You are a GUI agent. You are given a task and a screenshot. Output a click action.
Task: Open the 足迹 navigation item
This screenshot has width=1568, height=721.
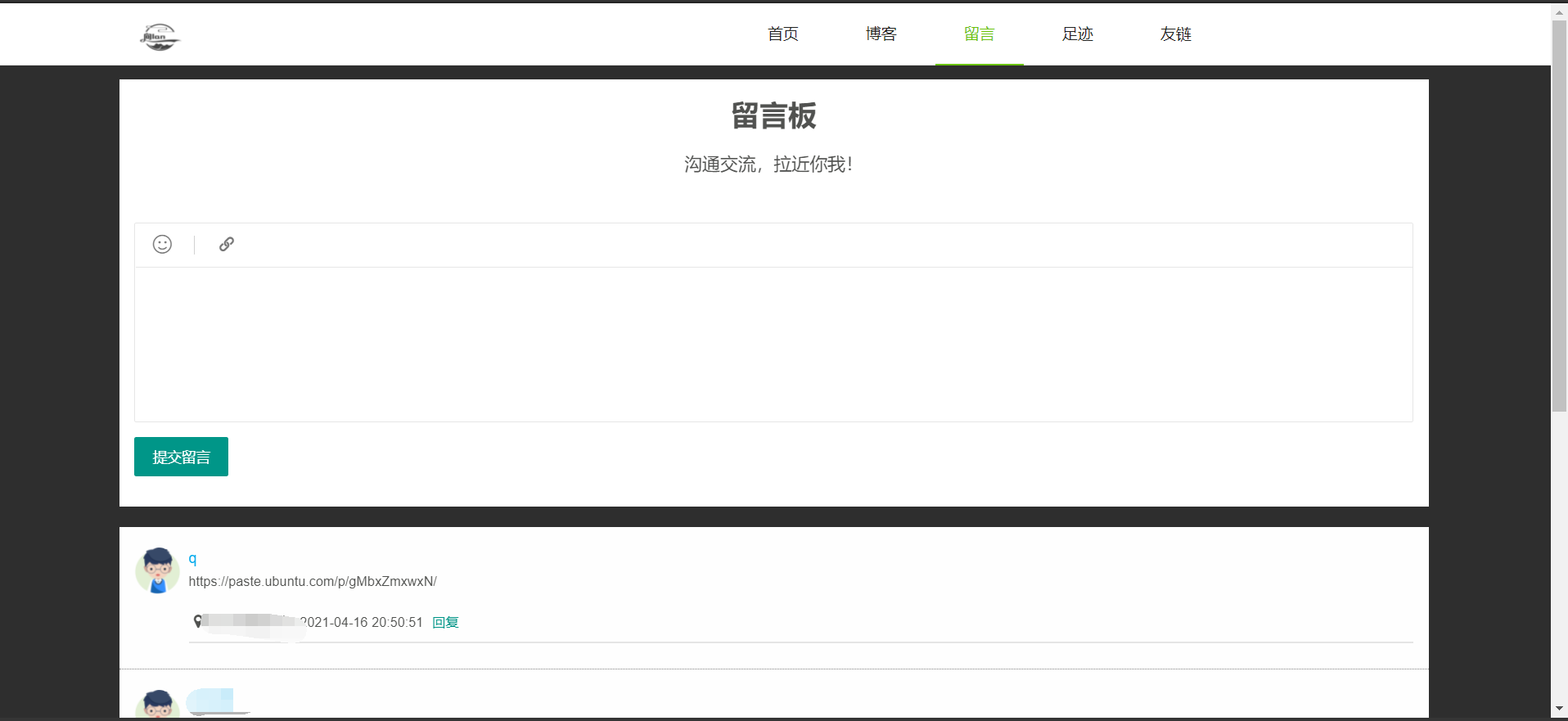point(1078,34)
